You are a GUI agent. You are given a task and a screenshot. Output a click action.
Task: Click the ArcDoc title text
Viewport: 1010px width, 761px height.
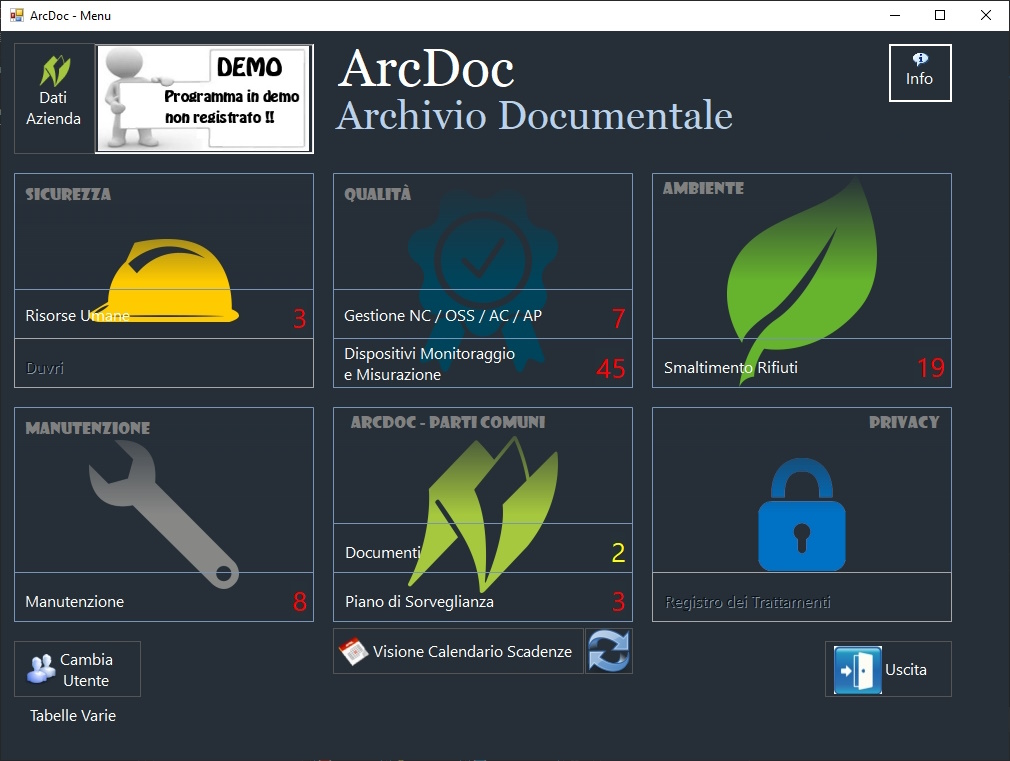tap(426, 68)
